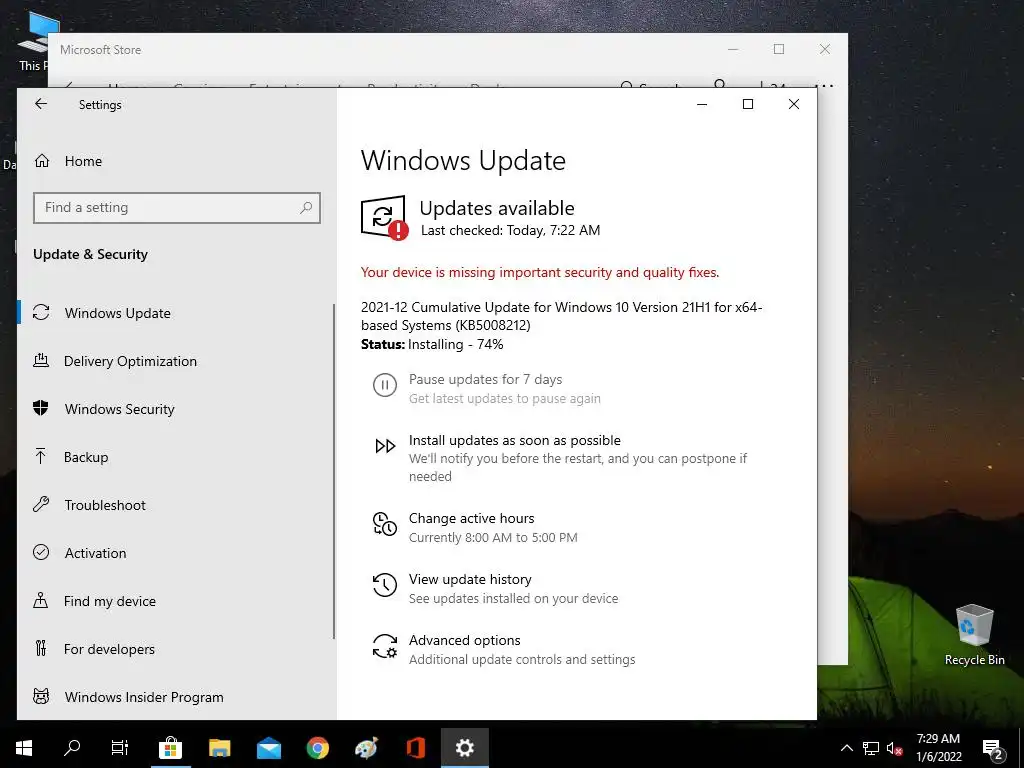Click Install updates as soon as possible

(x=515, y=440)
